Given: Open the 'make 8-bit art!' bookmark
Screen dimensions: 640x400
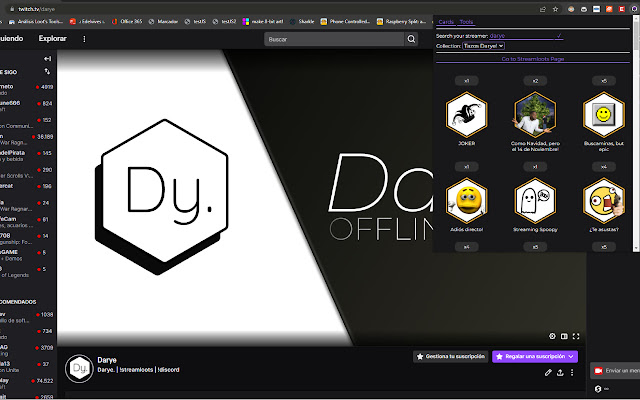Looking at the screenshot, I should click(262, 22).
